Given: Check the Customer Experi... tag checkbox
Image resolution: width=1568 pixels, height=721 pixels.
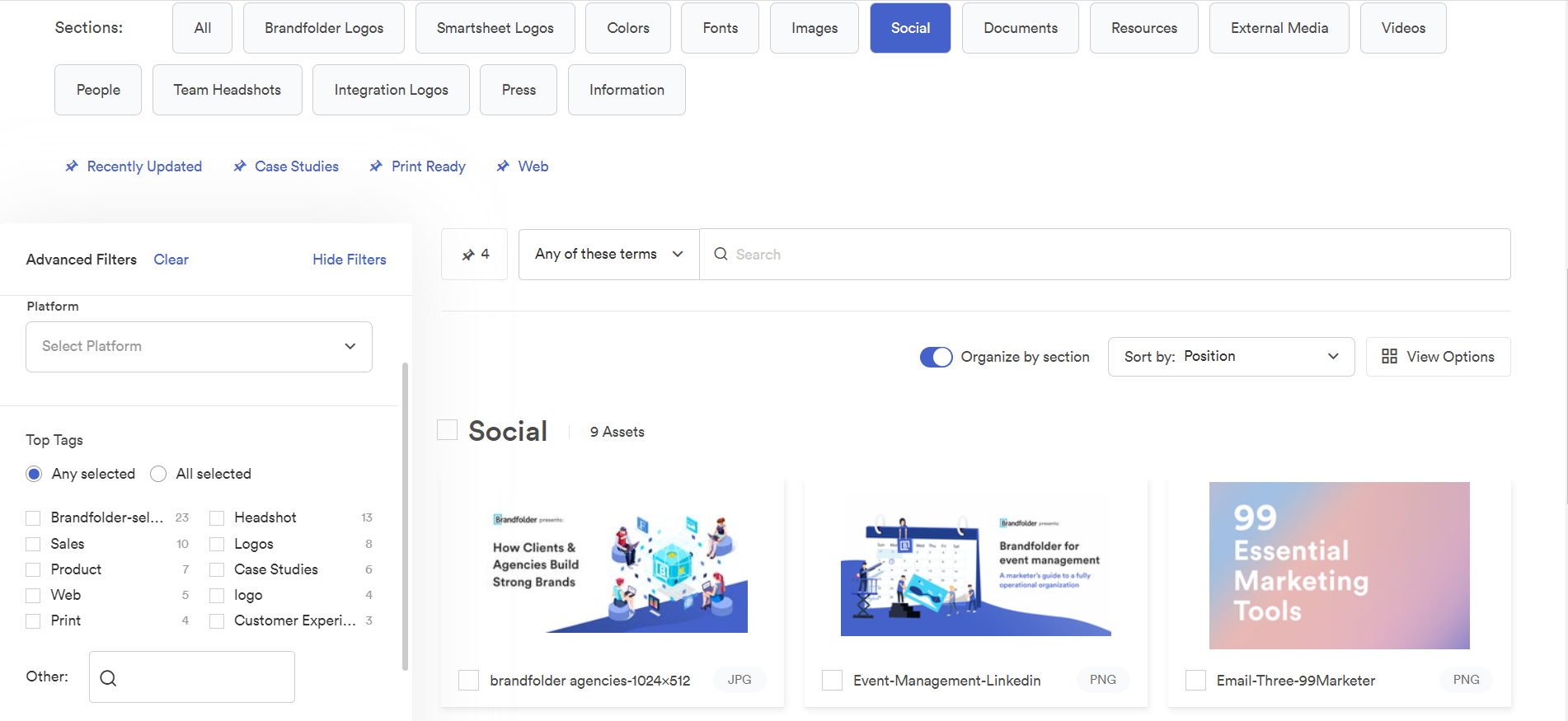Looking at the screenshot, I should coord(217,620).
